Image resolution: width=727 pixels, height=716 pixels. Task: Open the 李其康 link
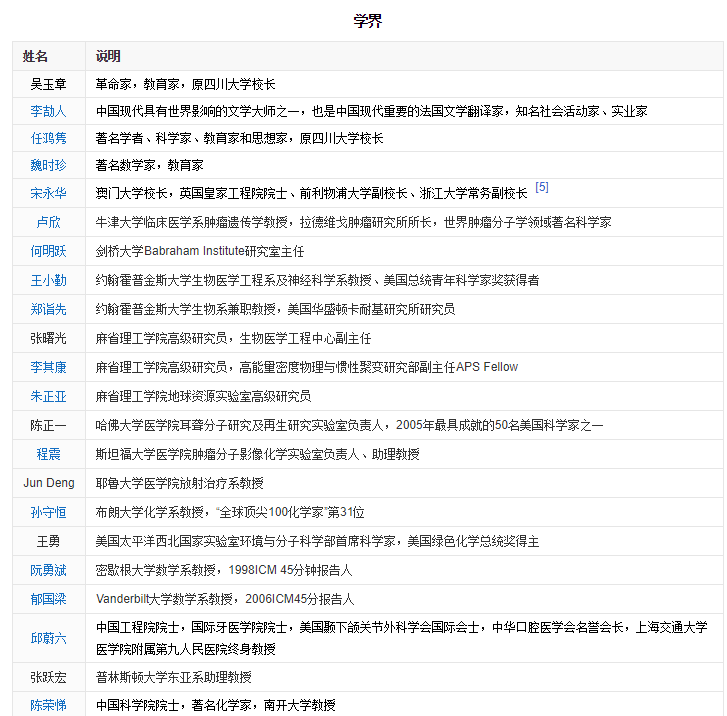tap(48, 367)
